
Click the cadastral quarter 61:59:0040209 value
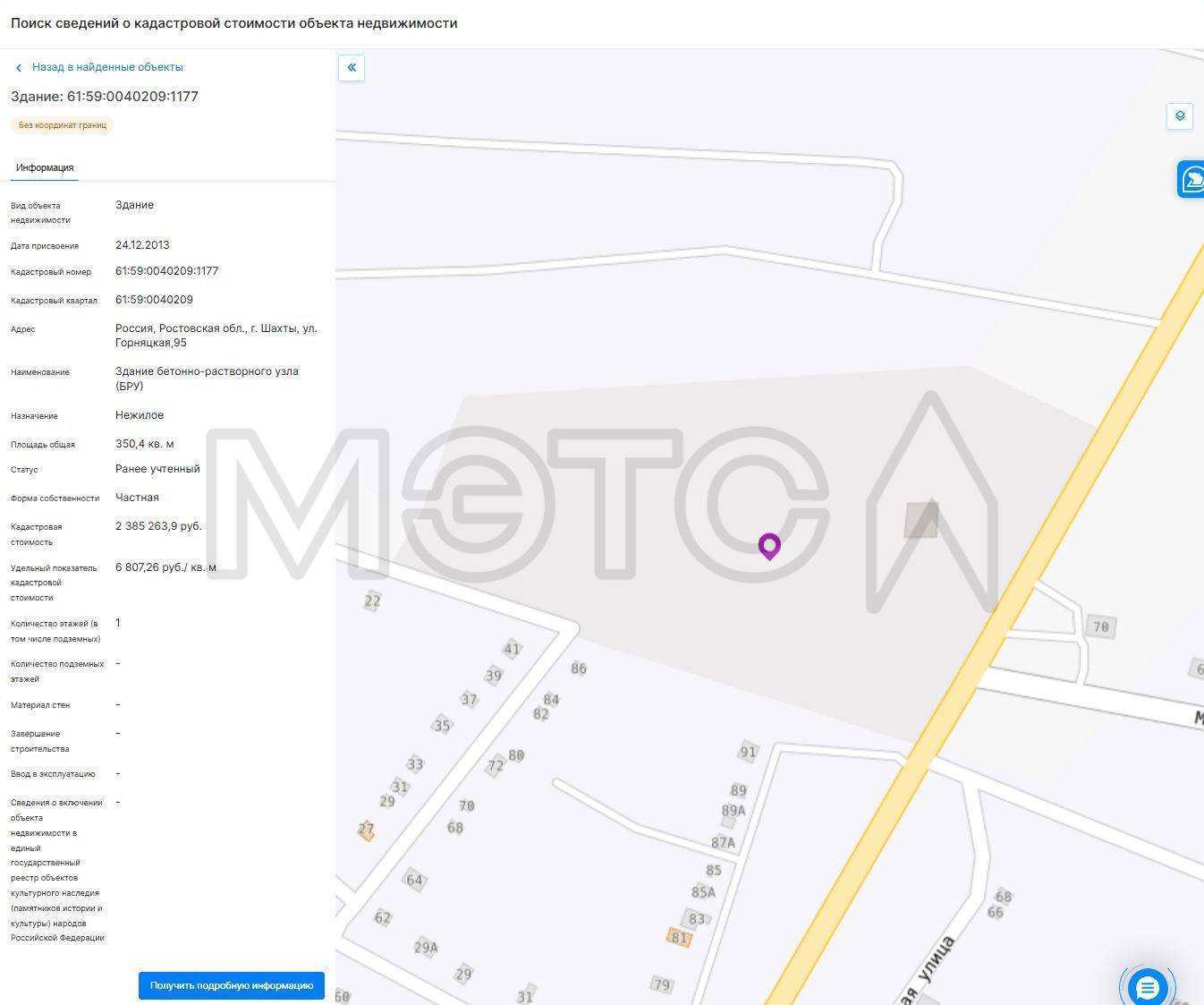pos(154,300)
